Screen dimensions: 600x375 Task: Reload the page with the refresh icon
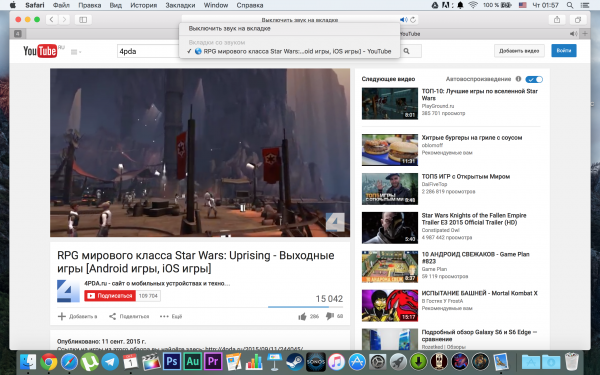coord(413,20)
